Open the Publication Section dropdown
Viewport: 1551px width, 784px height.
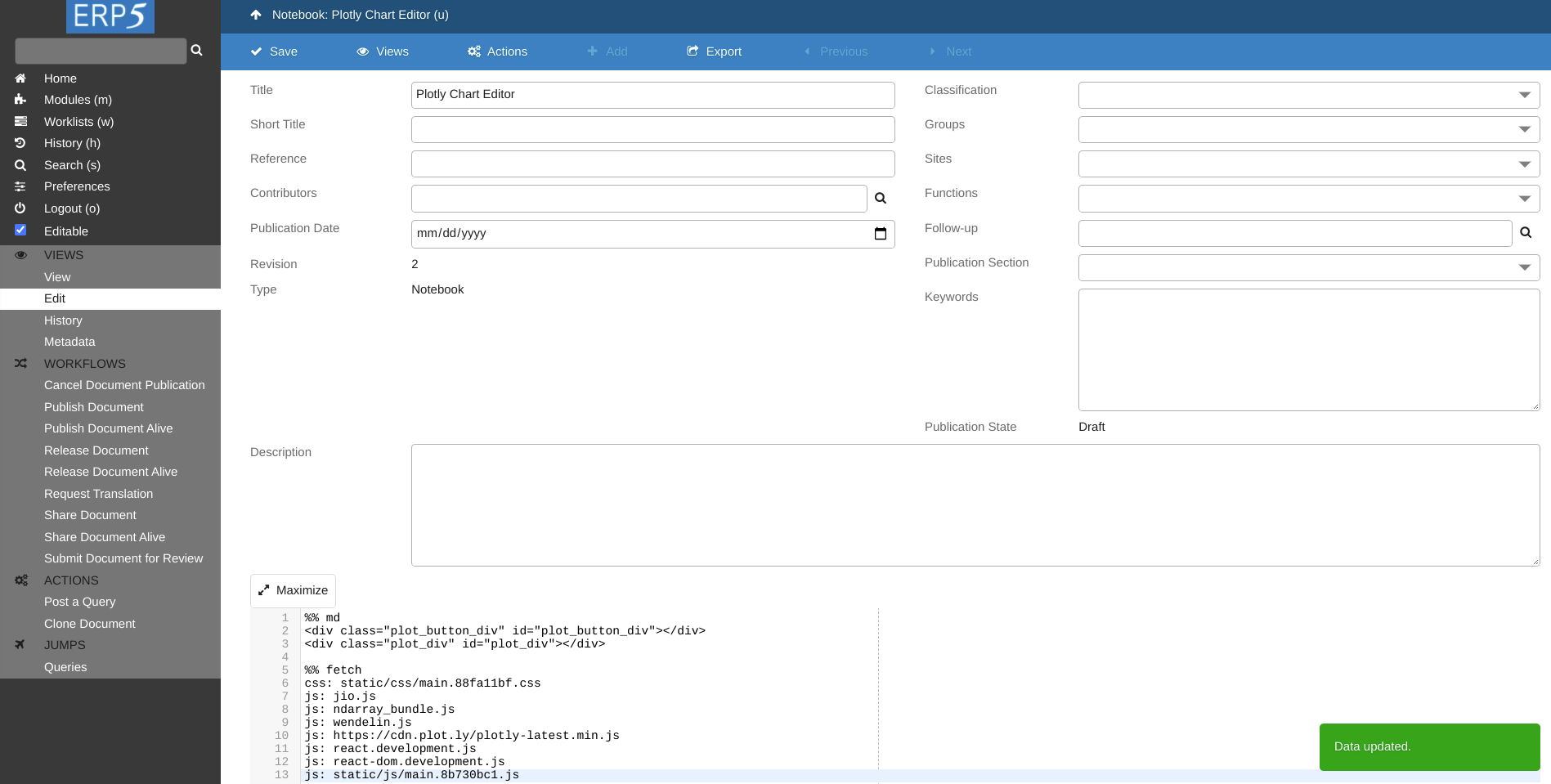point(1309,267)
